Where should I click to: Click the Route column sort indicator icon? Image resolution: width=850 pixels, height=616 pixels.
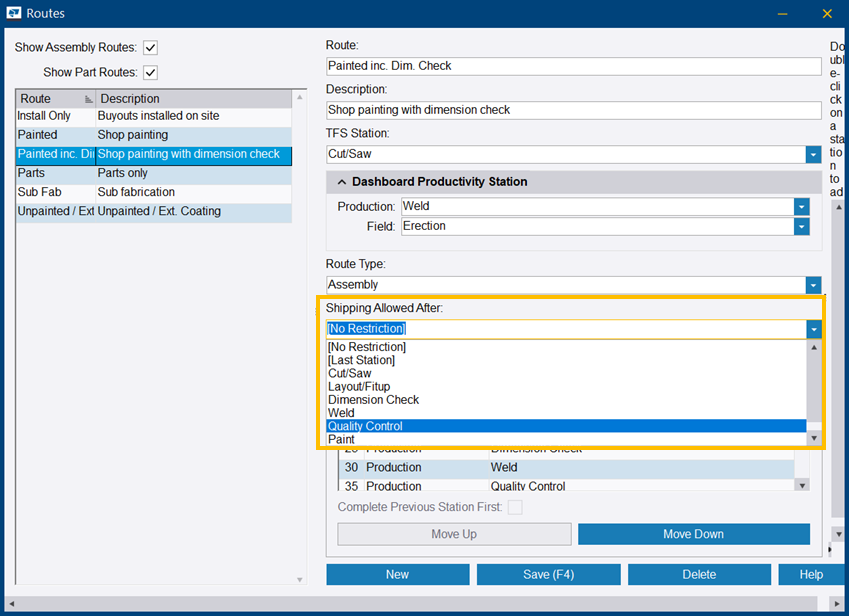coord(88,99)
